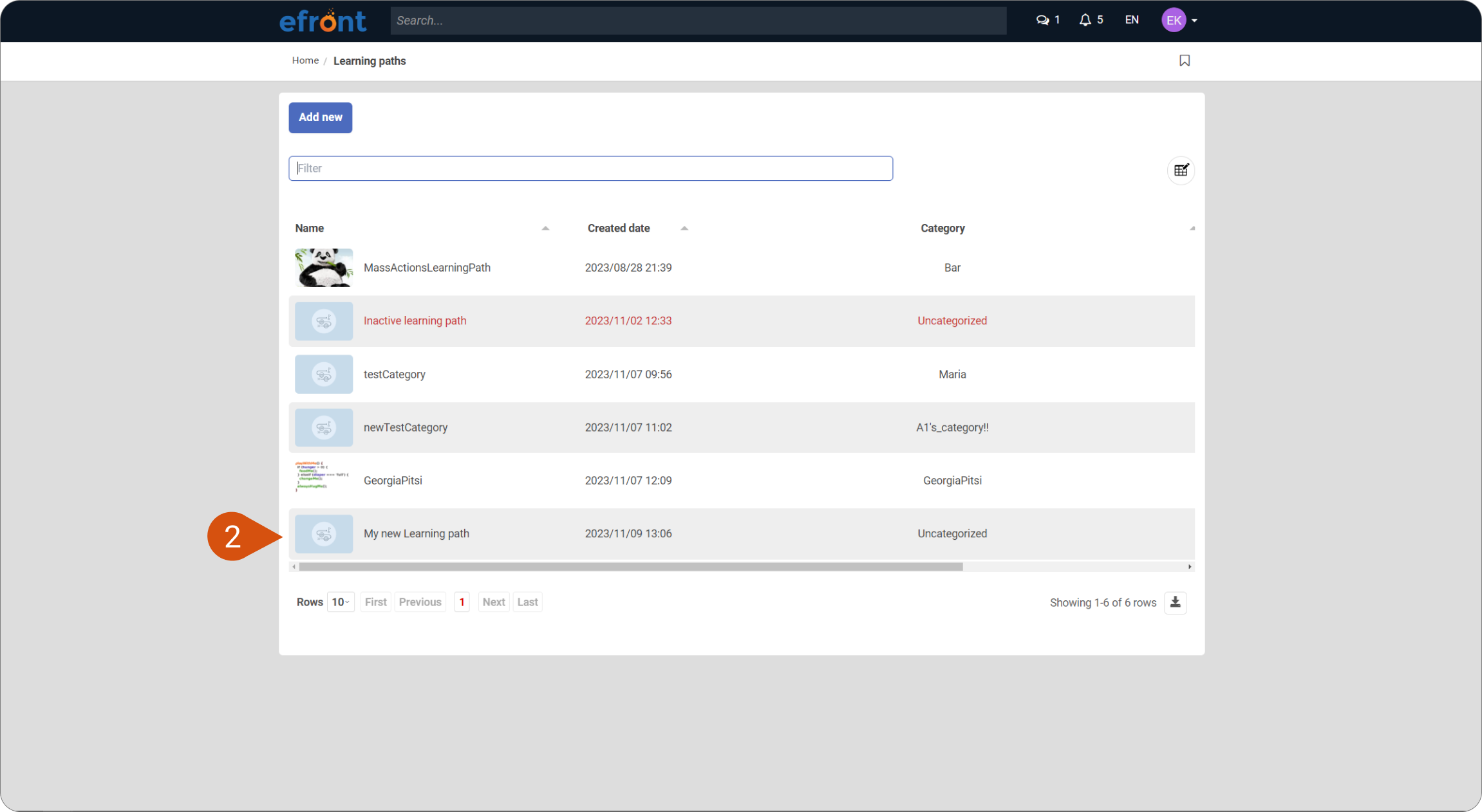1482x812 pixels.
Task: Click the Last pagination button
Action: point(527,602)
